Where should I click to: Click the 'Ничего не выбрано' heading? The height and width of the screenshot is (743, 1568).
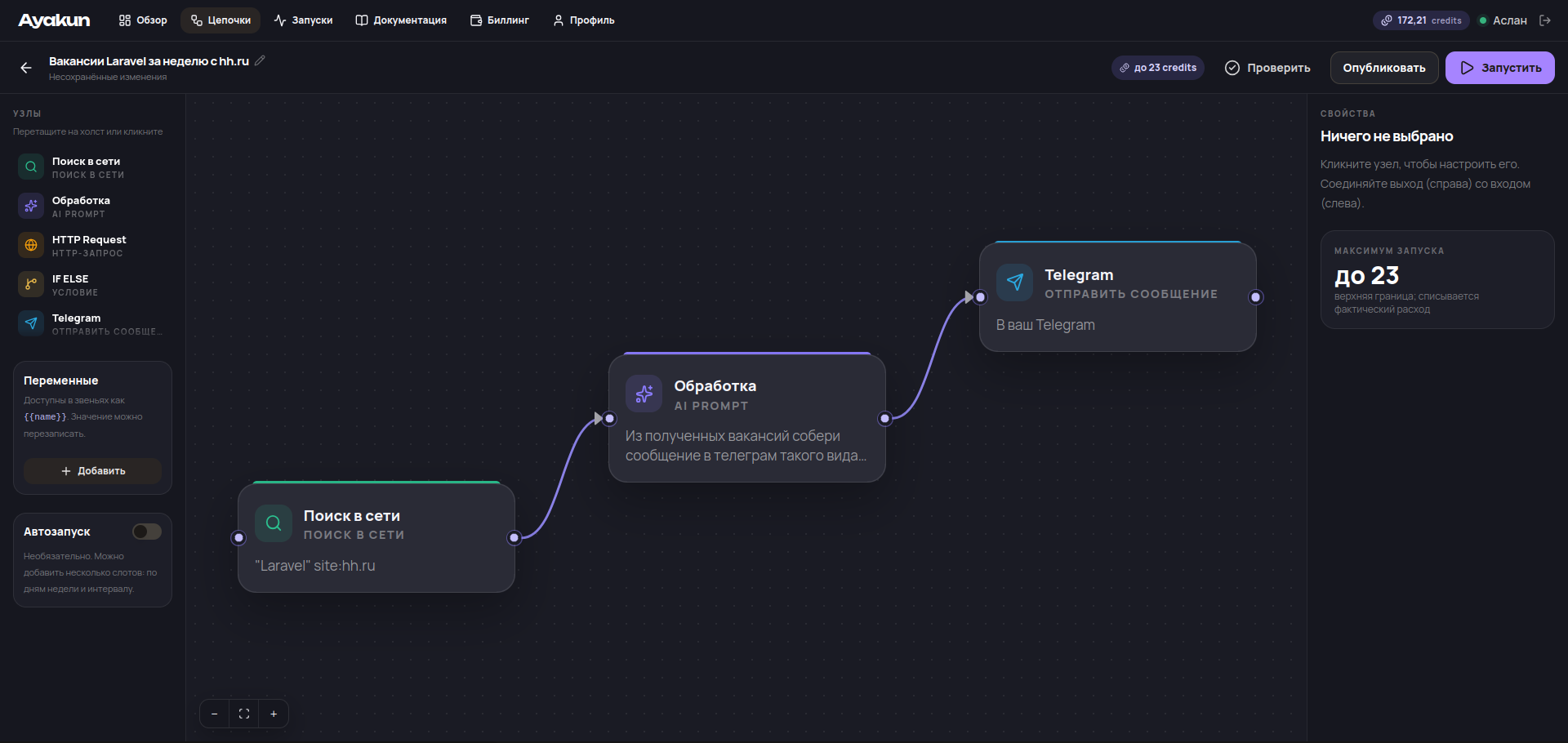(1387, 136)
